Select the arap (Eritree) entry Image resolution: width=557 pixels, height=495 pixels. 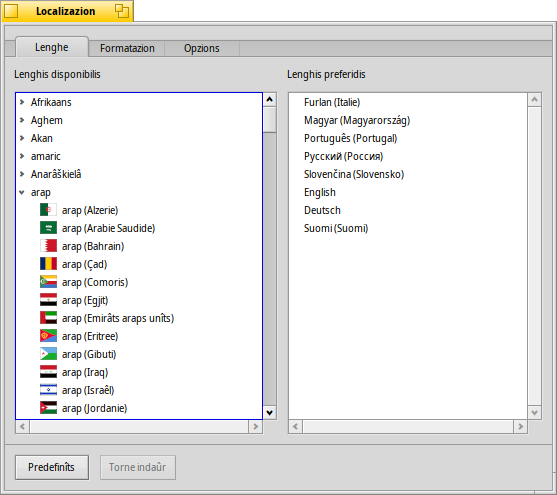[x=139, y=336]
